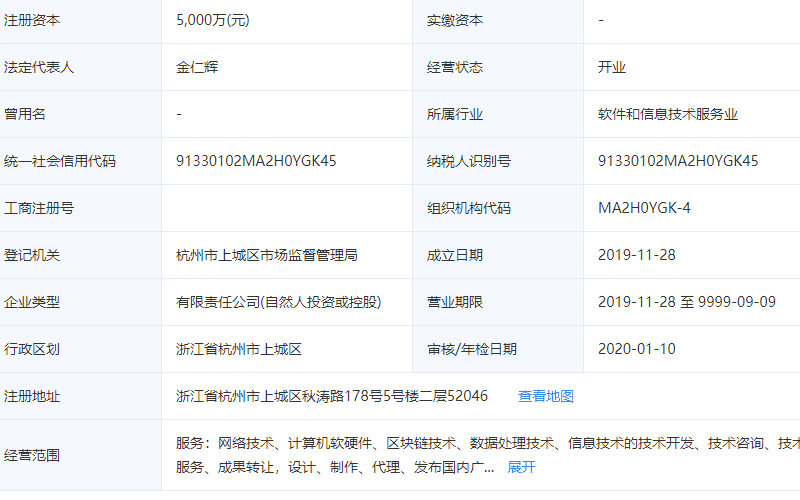The height and width of the screenshot is (500, 800).
Task: Select the 注册地址 label
Action: [32, 396]
